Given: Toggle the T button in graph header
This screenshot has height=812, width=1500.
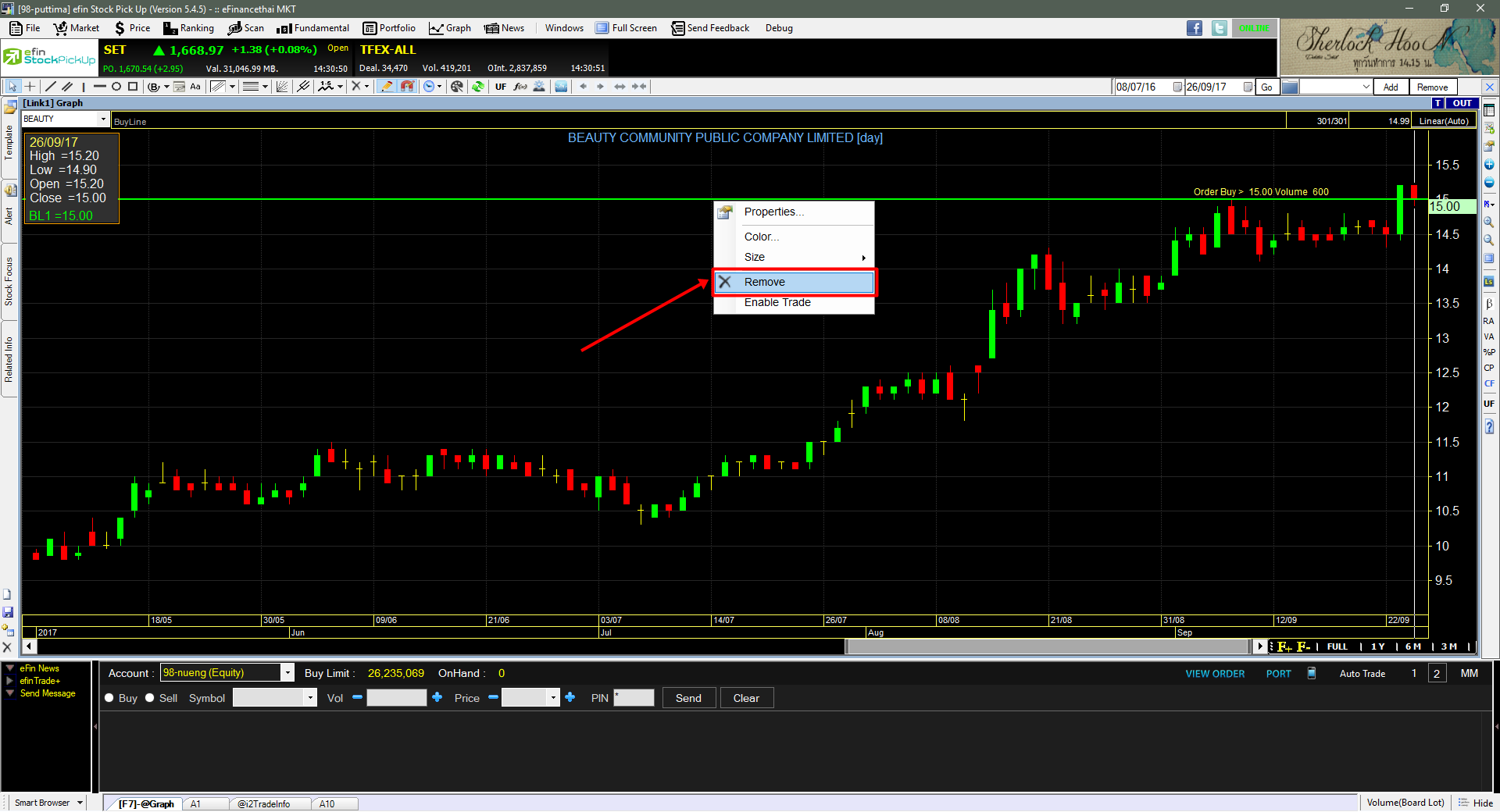Looking at the screenshot, I should 1437,103.
